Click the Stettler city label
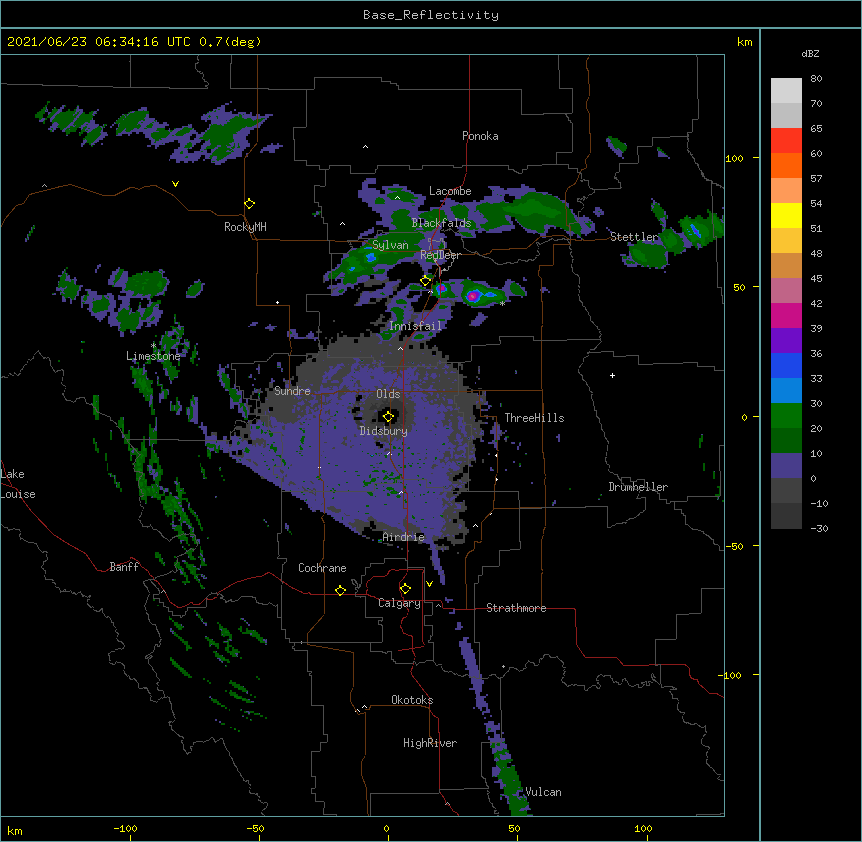862x842 pixels. pyautogui.click(x=634, y=237)
